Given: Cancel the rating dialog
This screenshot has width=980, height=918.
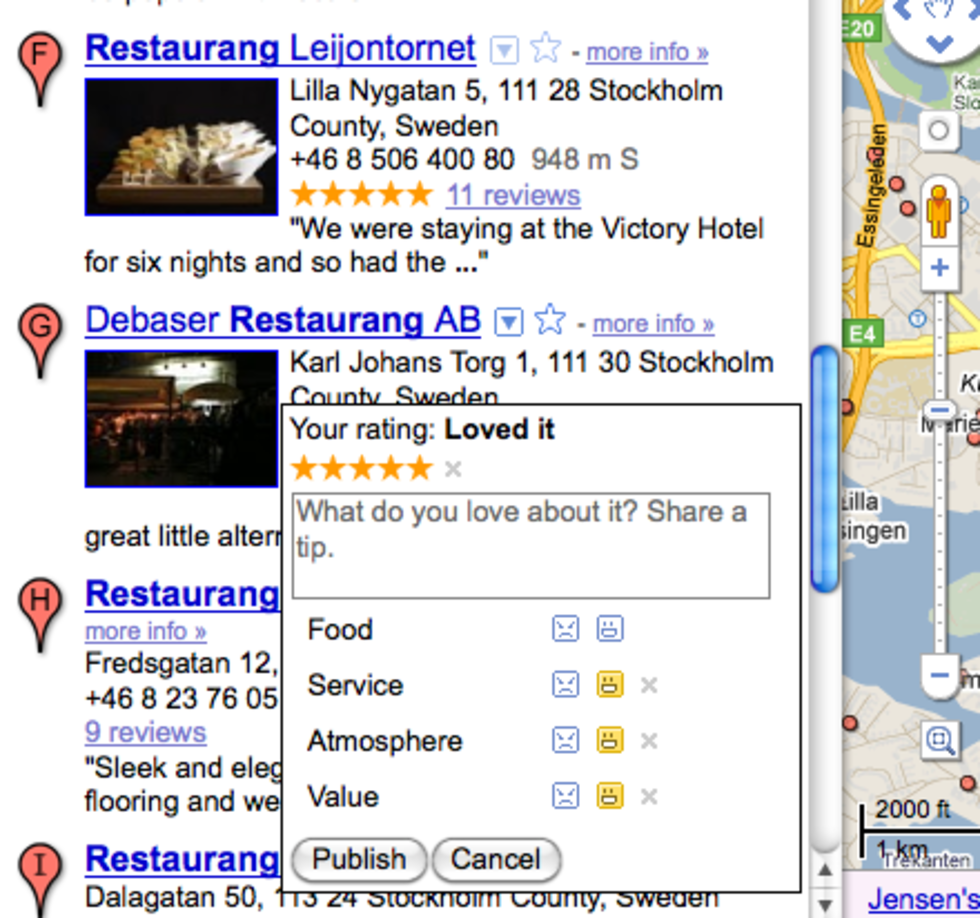Looking at the screenshot, I should tap(496, 859).
